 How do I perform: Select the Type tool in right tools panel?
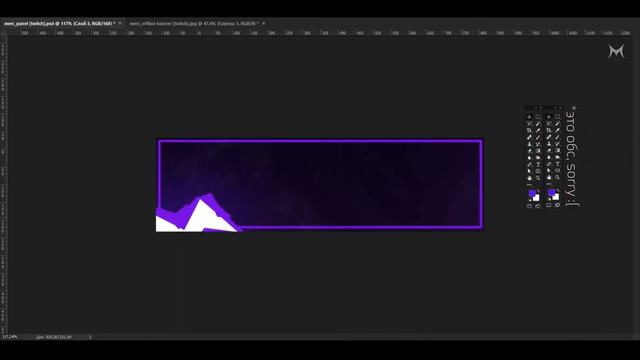(558, 164)
